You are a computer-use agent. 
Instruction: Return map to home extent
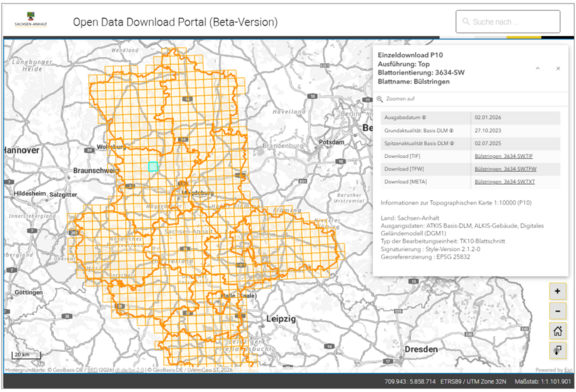click(557, 331)
